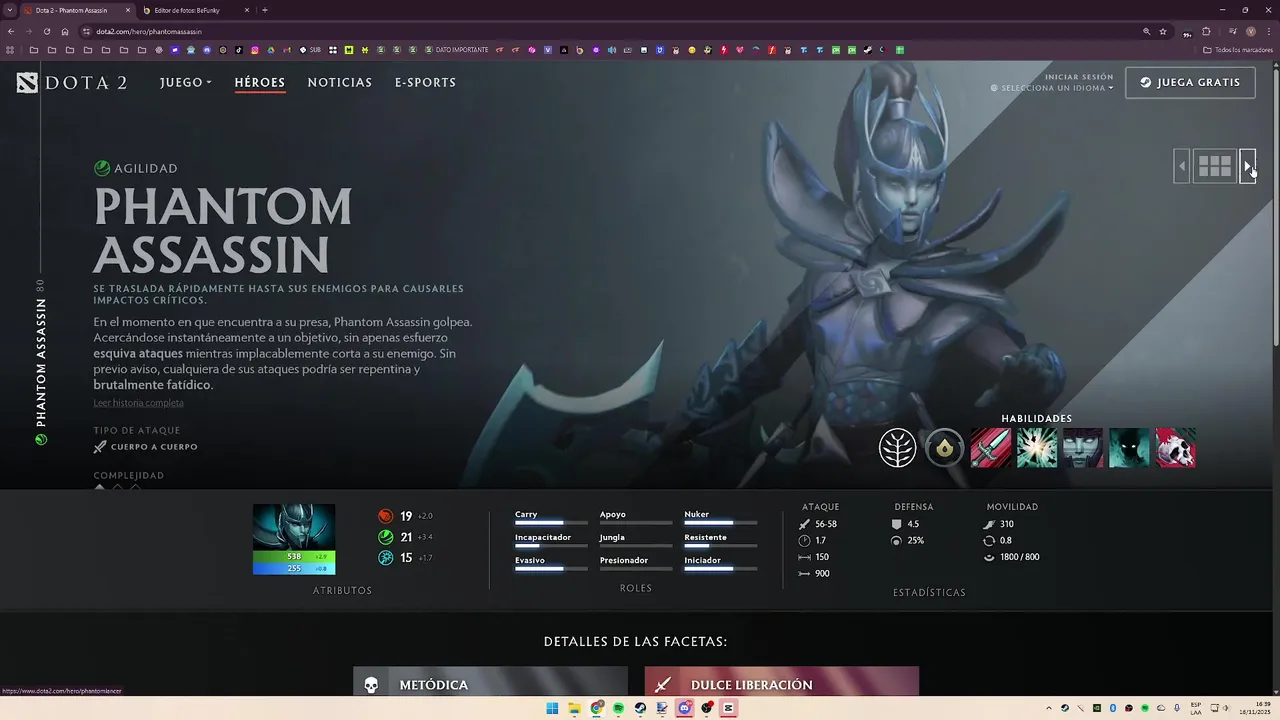Open Steam from taskbar
This screenshot has height=720, width=1280.
(641, 708)
